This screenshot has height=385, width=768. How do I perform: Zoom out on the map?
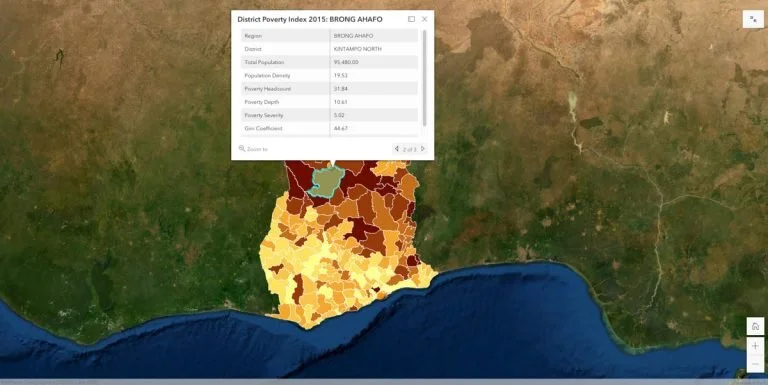coord(755,364)
